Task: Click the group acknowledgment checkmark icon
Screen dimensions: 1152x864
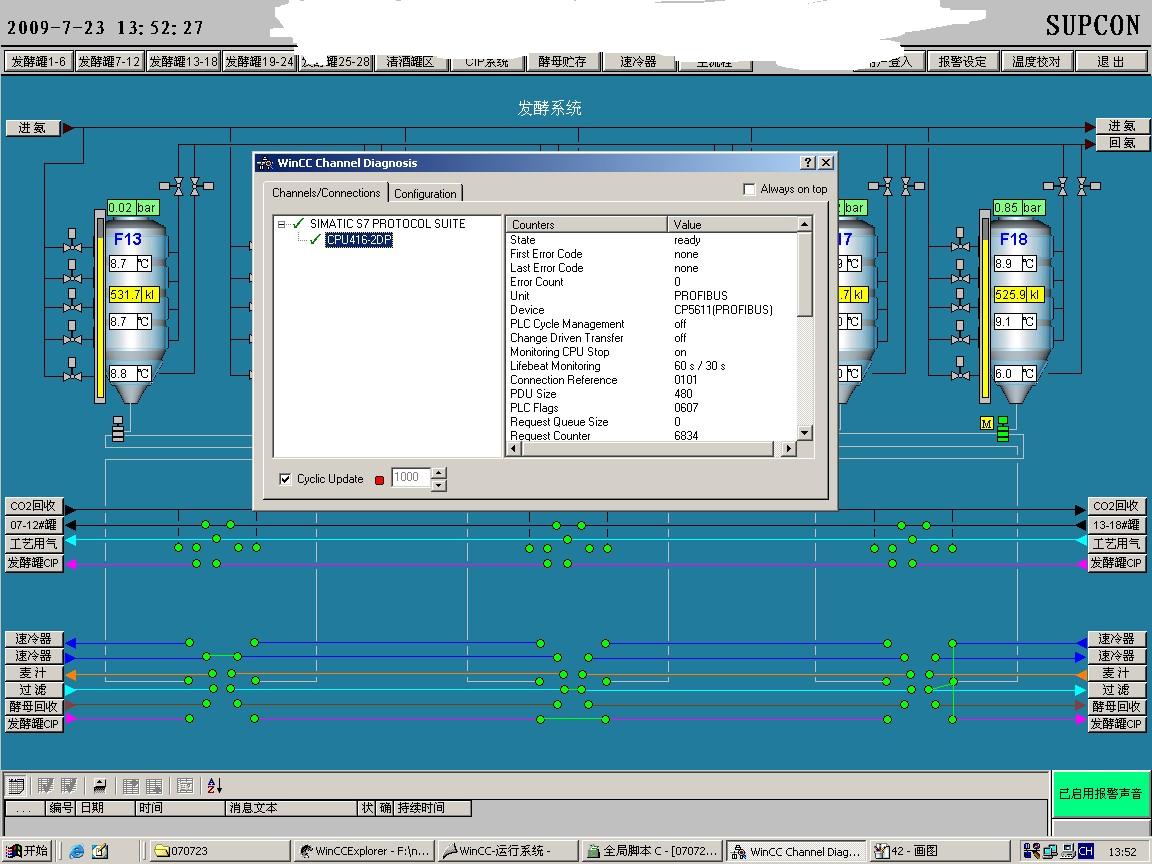Action: click(x=69, y=786)
